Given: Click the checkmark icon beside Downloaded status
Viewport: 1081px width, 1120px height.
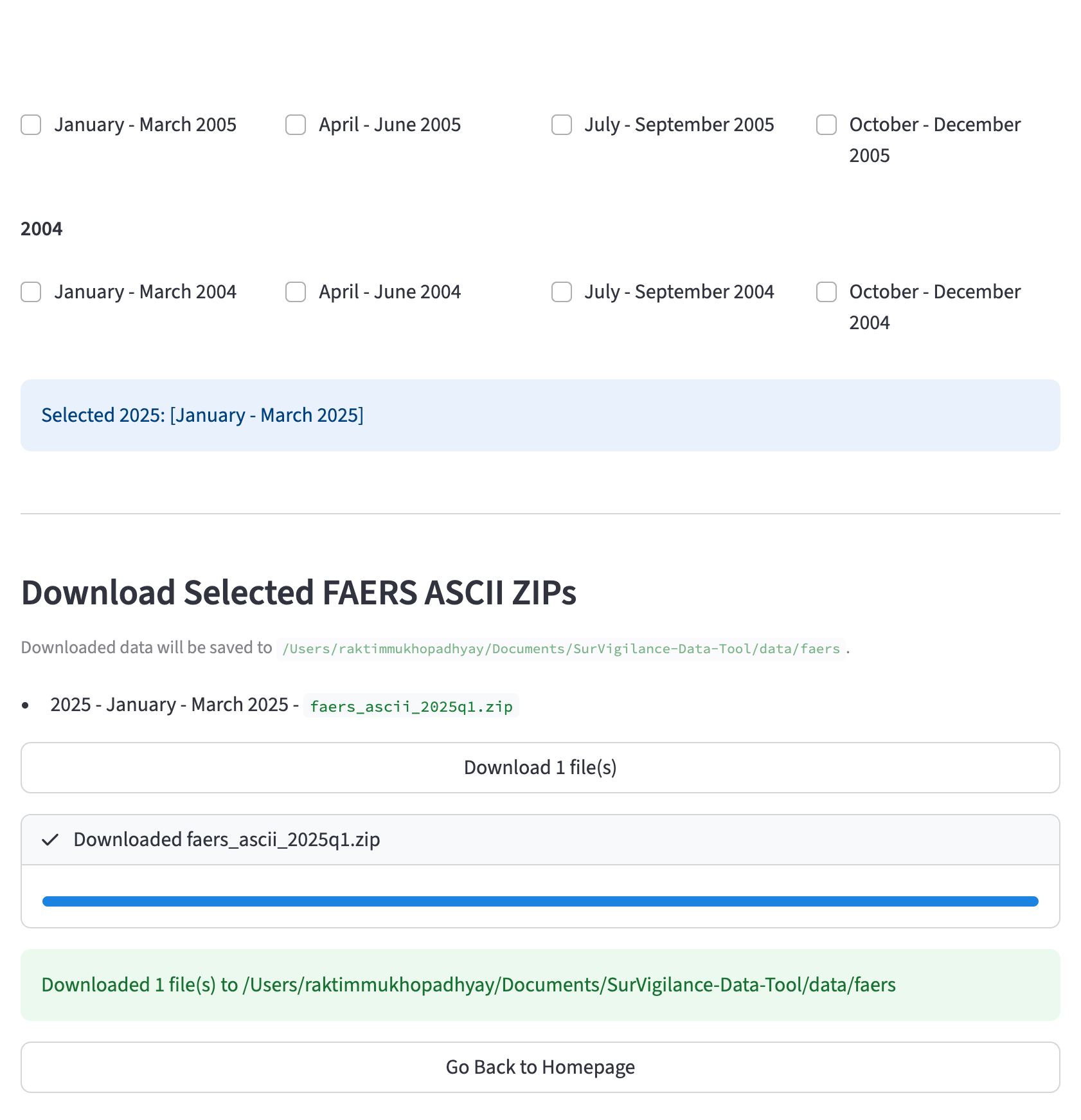Looking at the screenshot, I should (50, 840).
